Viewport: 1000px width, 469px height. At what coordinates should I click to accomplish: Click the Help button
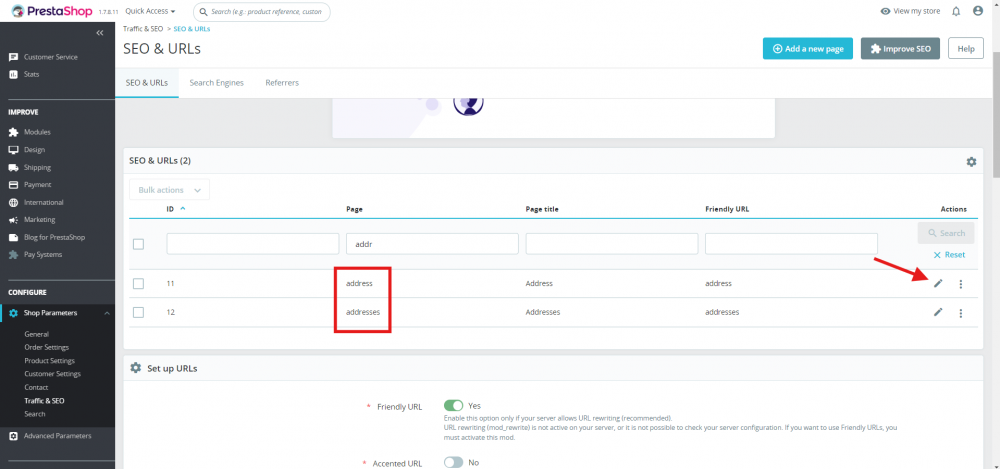(x=966, y=48)
